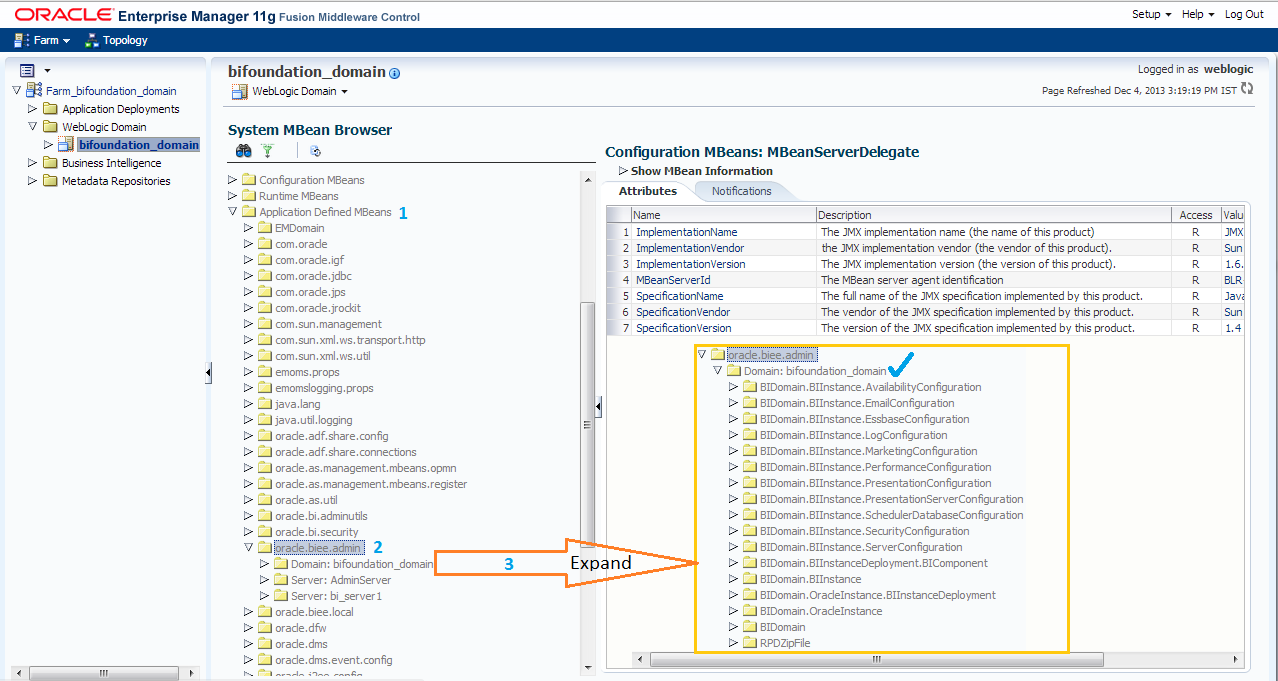Screen dimensions: 1278x681
Task: Select the oracle.bi.security folder
Action: 316,532
